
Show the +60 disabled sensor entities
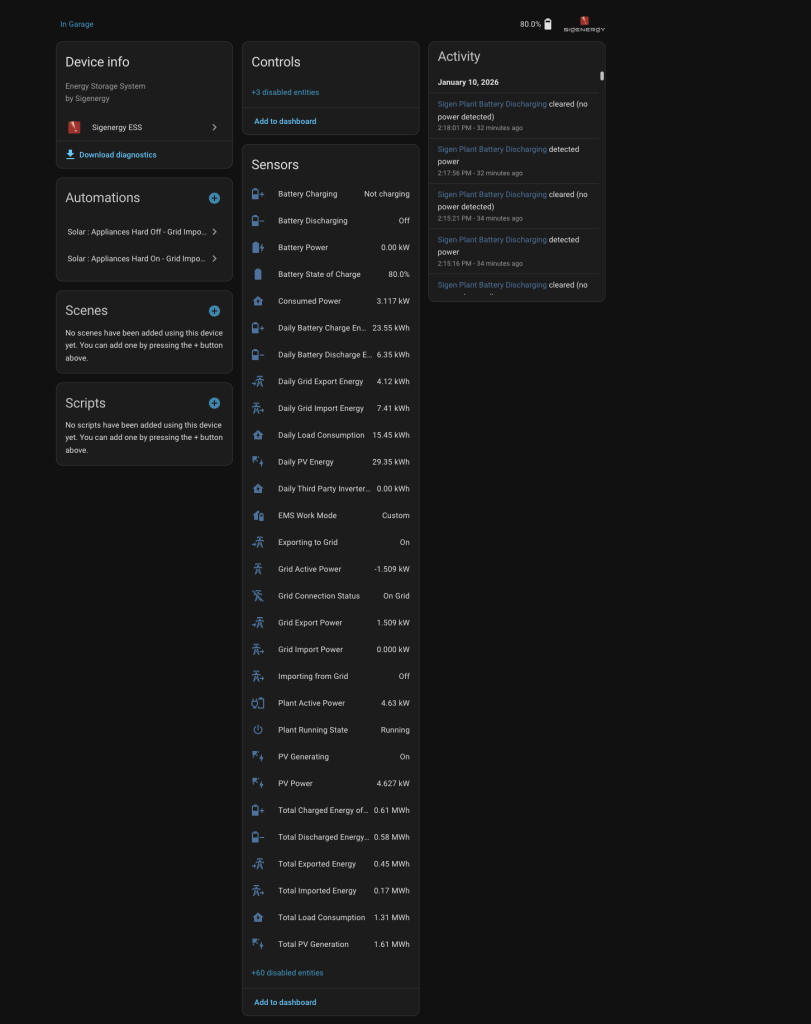[x=287, y=972]
